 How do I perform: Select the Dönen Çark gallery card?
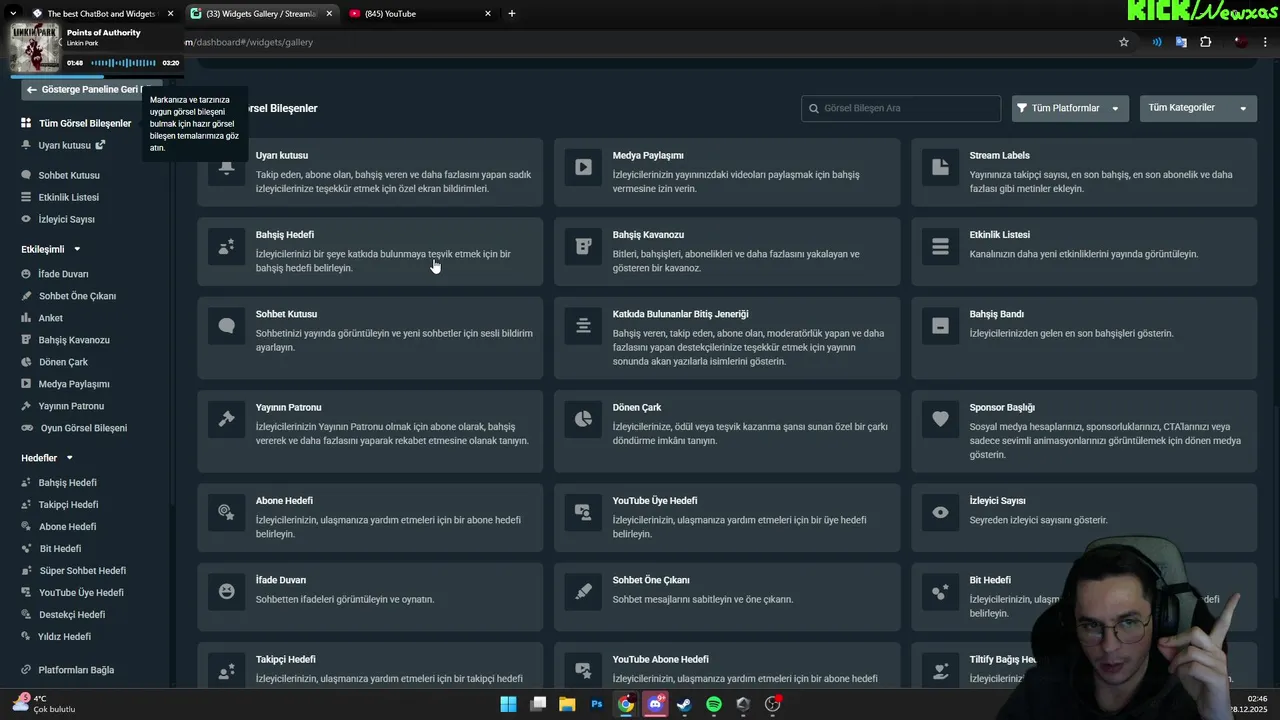(x=727, y=431)
